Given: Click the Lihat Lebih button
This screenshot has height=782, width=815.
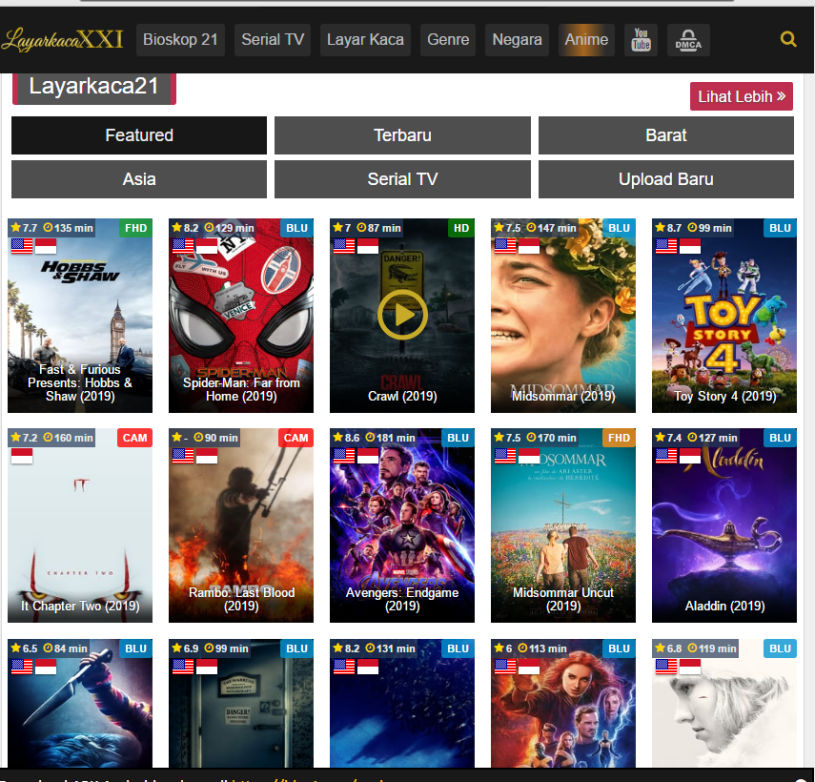Looking at the screenshot, I should pos(741,97).
